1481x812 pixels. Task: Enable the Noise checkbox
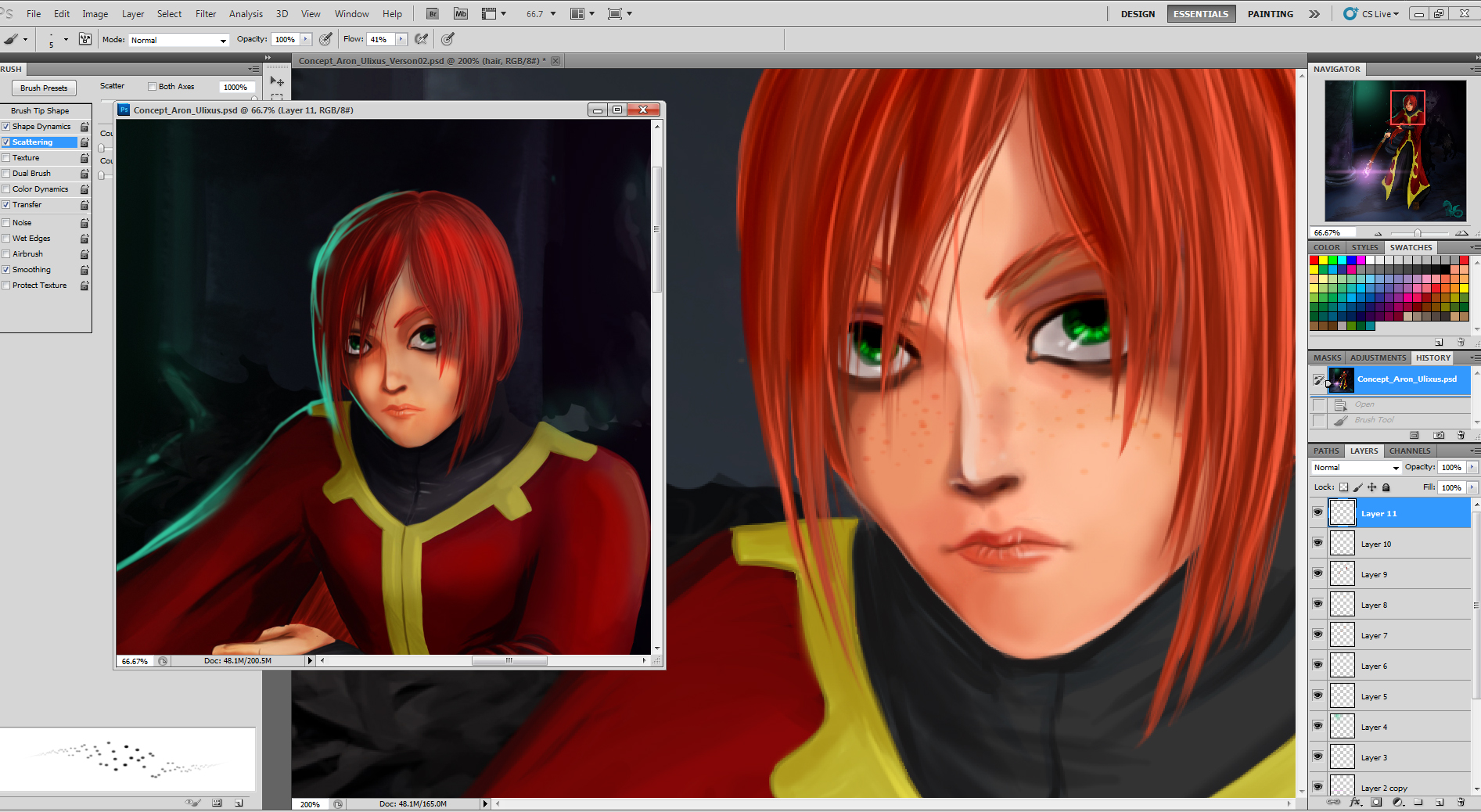6,223
